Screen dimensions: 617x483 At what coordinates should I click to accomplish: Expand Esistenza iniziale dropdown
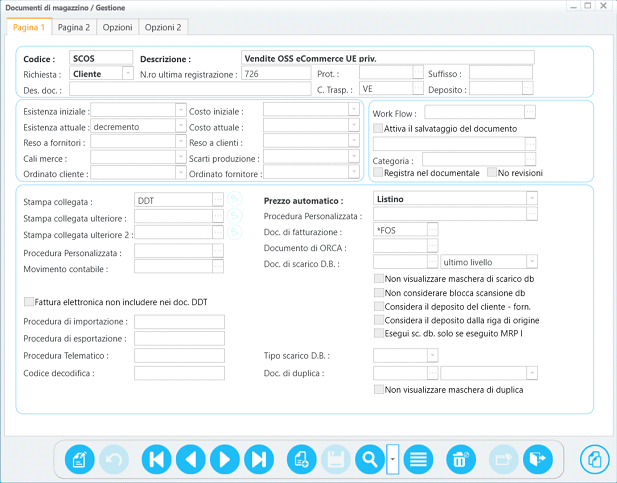tap(181, 109)
